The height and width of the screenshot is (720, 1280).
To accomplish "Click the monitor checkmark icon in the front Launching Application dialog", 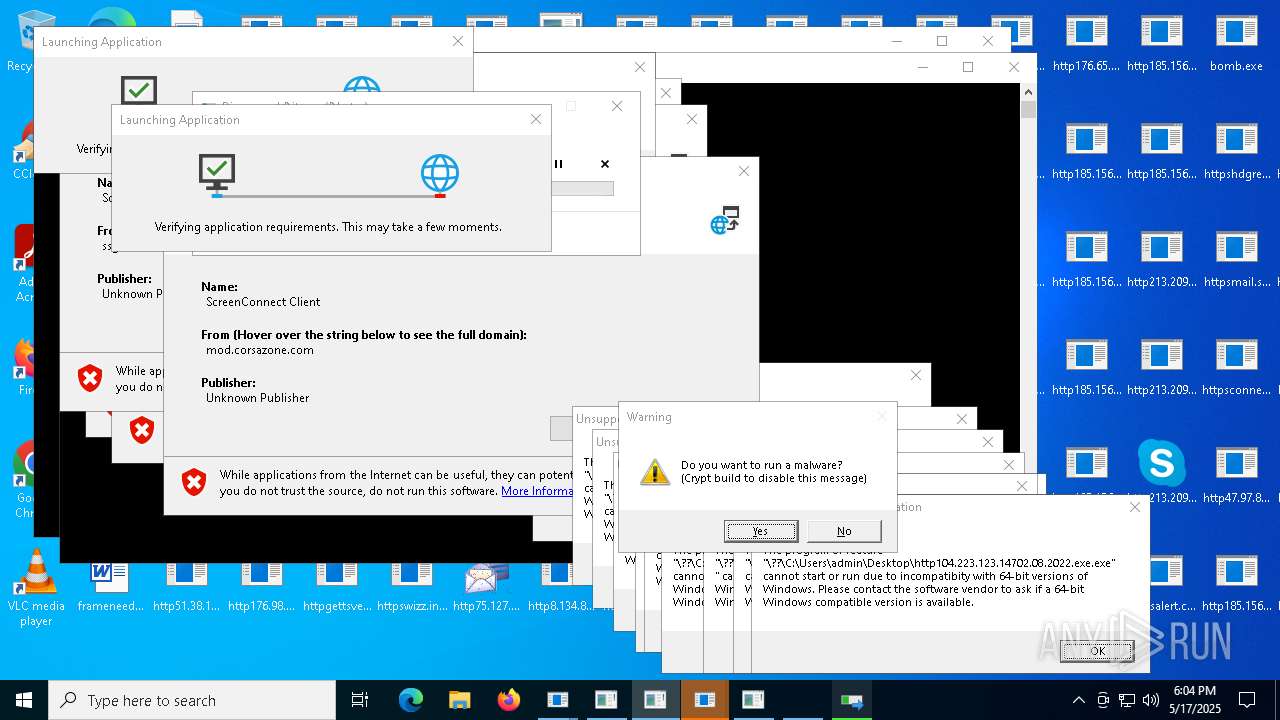I will 216,172.
